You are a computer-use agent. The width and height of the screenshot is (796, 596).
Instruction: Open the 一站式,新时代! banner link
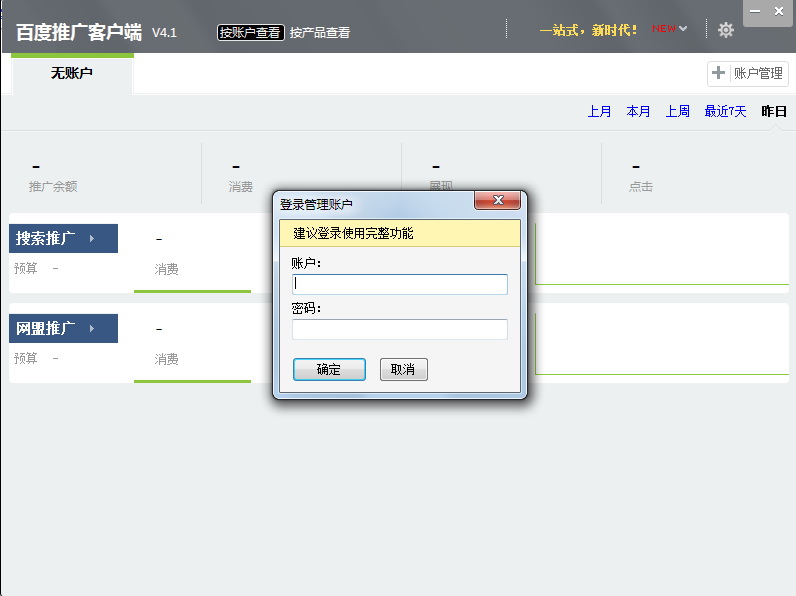(x=588, y=30)
